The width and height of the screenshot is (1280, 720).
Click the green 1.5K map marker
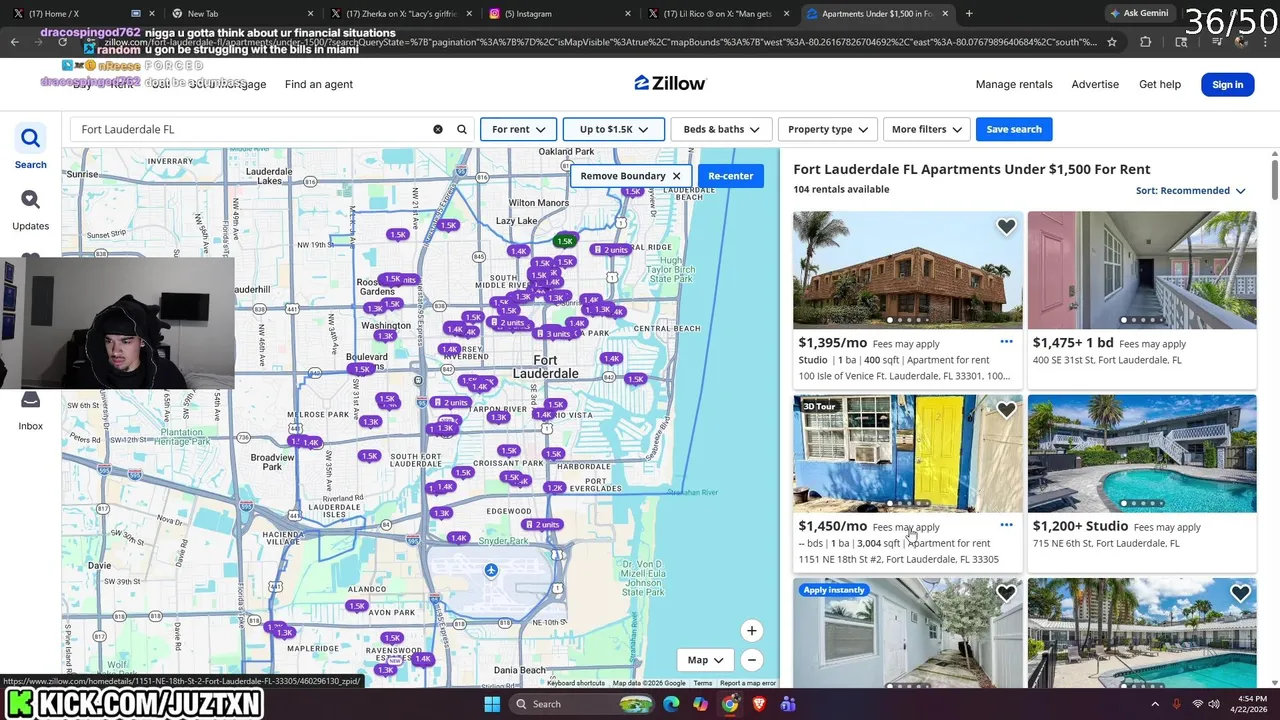coord(565,241)
